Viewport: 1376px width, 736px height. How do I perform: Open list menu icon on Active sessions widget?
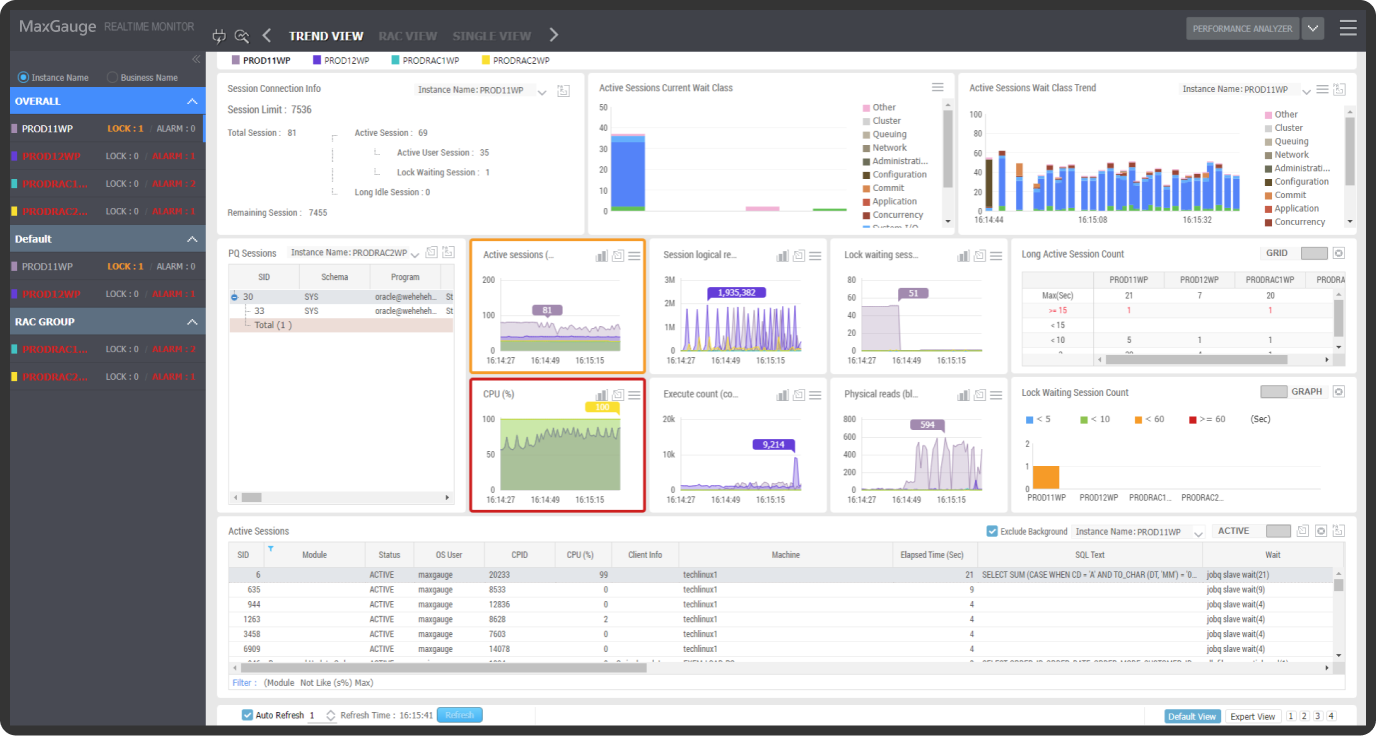(634, 256)
